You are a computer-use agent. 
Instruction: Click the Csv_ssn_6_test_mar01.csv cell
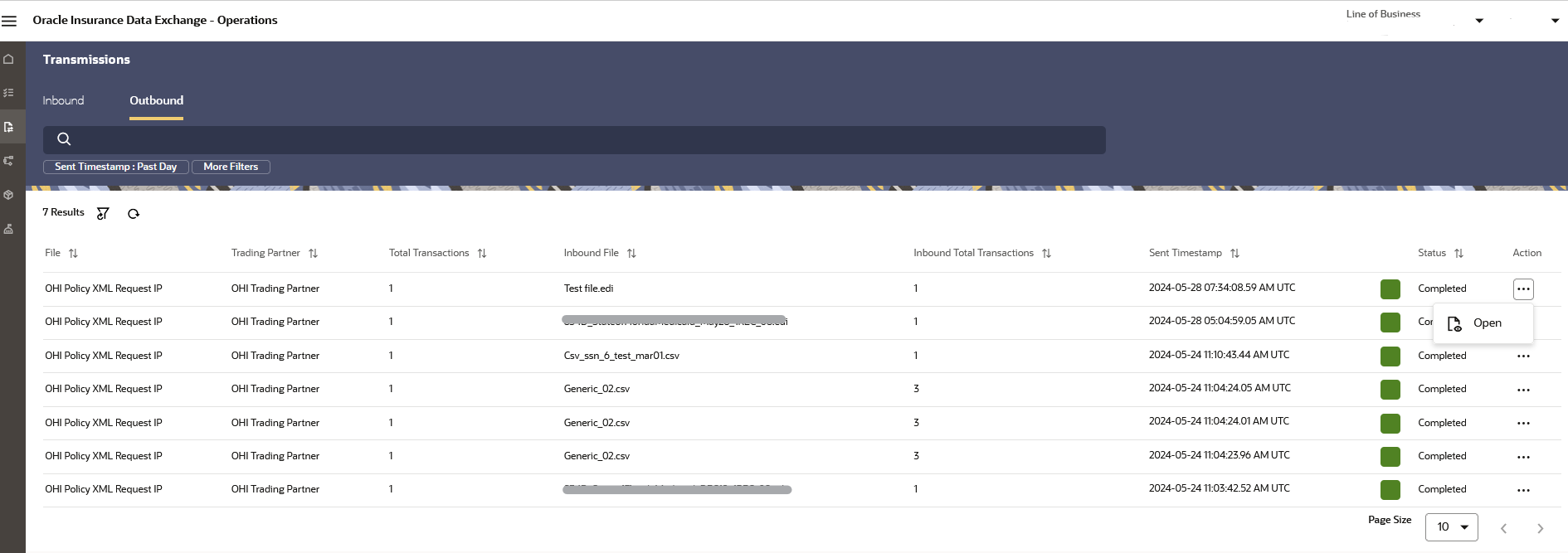(621, 356)
